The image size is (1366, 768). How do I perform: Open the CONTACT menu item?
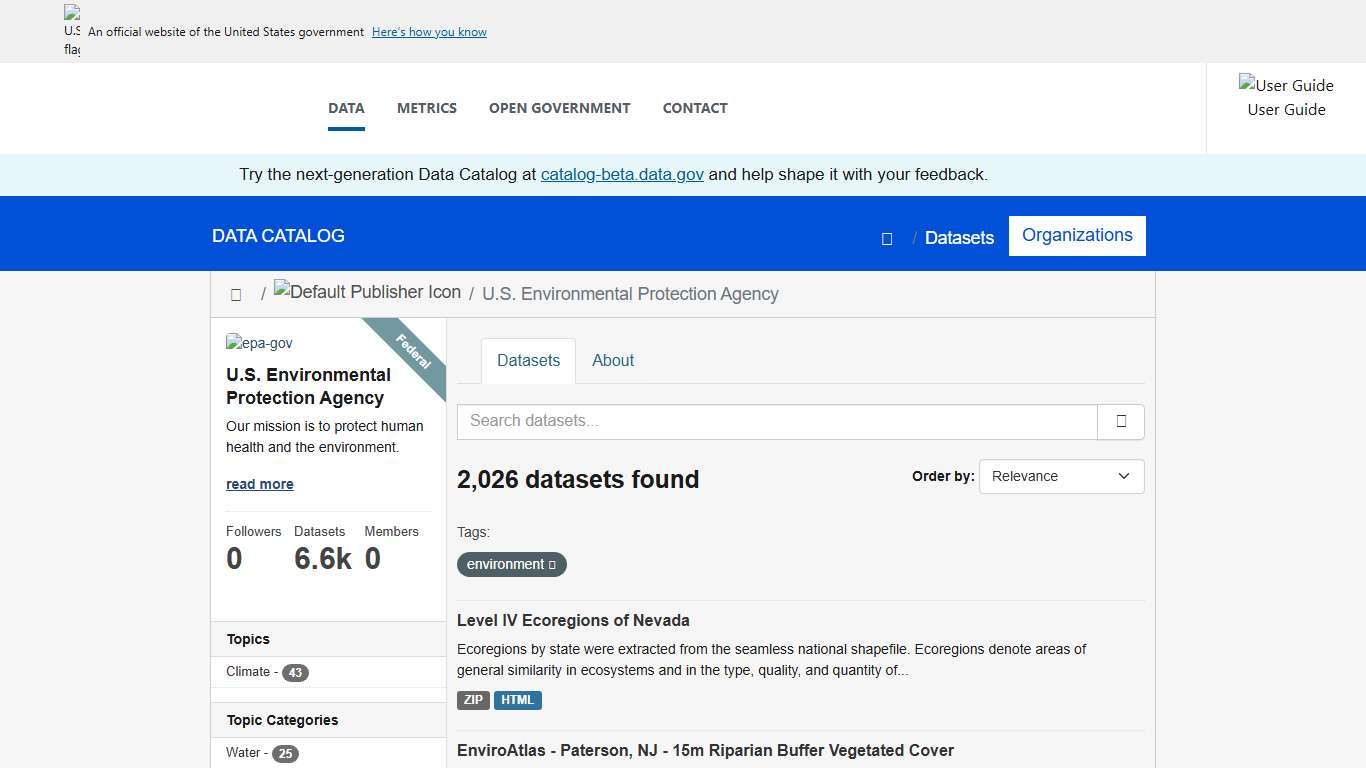[695, 108]
